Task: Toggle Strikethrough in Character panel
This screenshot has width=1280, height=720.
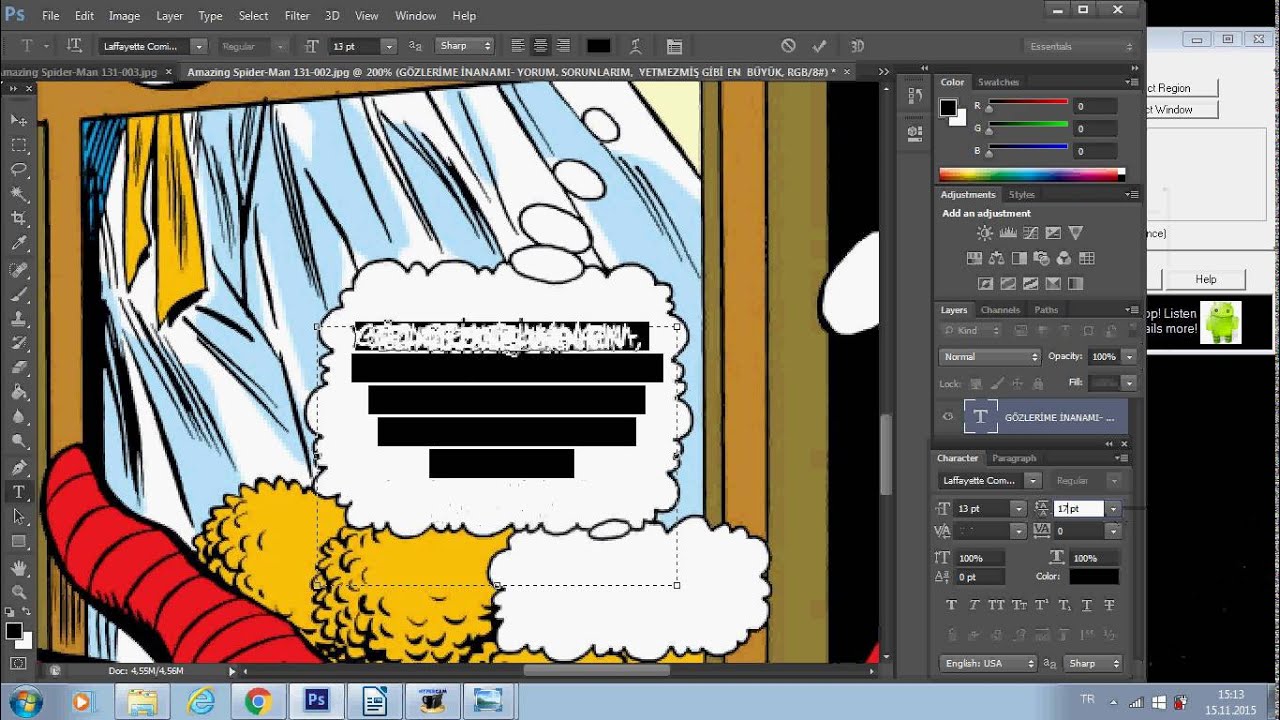Action: pos(1110,605)
